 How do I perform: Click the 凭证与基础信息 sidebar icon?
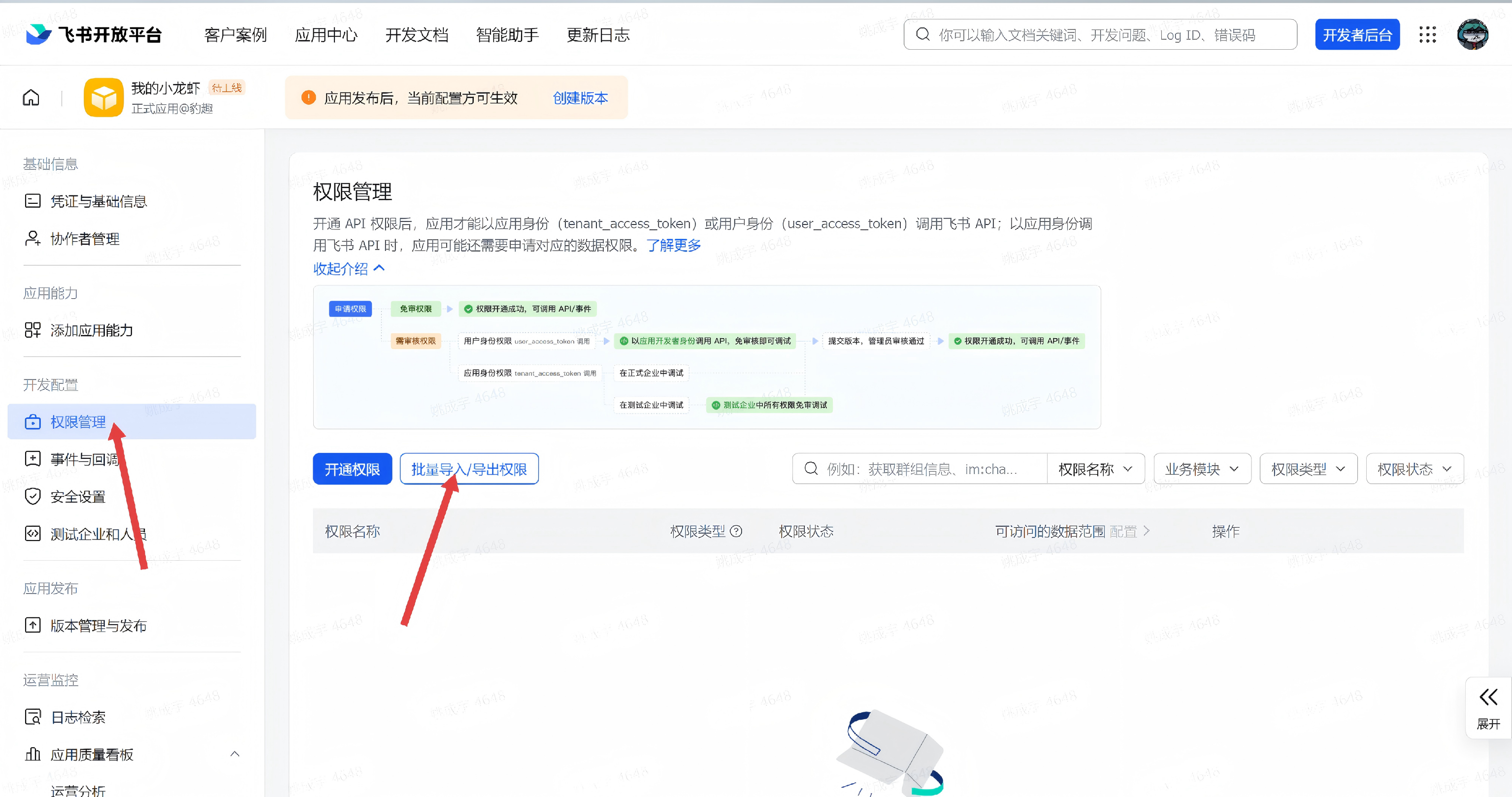[x=33, y=201]
